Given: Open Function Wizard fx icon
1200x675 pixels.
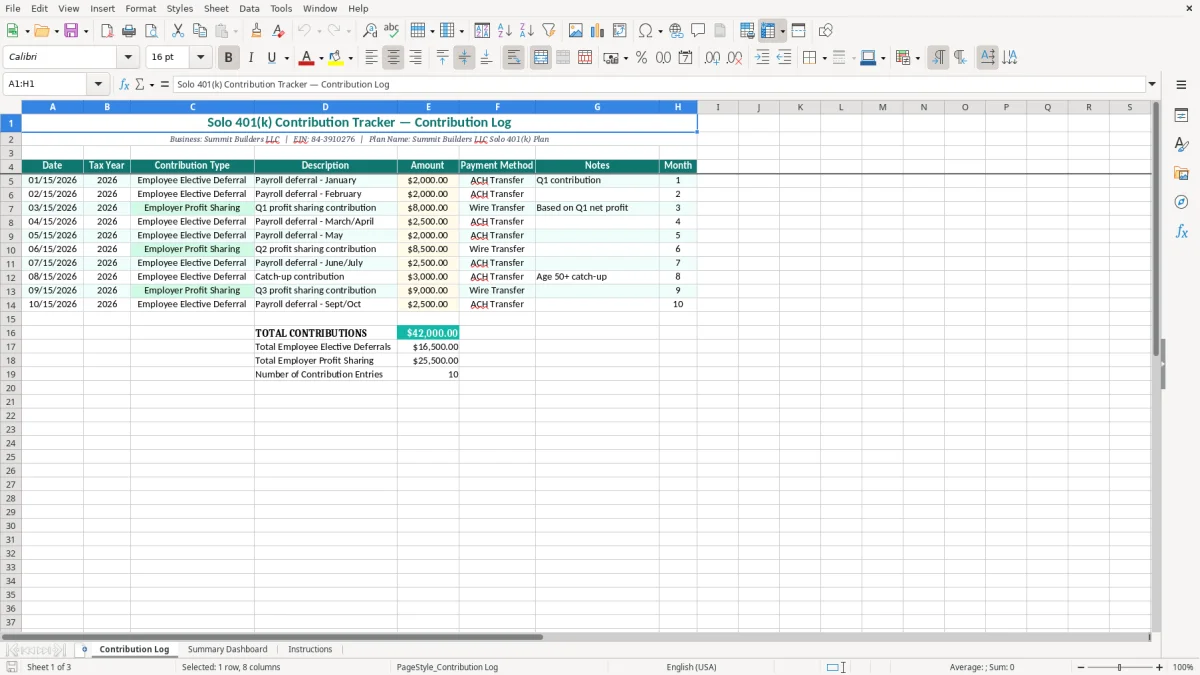Looking at the screenshot, I should [124, 85].
